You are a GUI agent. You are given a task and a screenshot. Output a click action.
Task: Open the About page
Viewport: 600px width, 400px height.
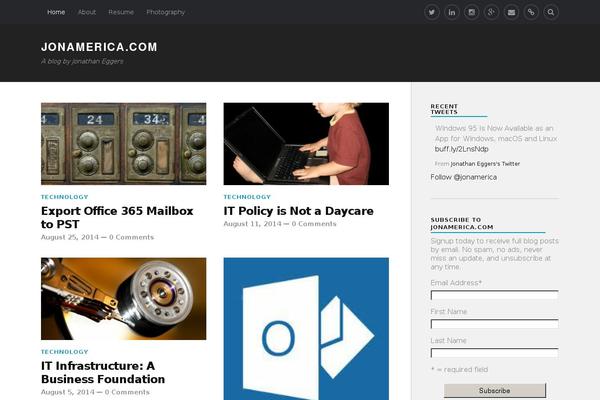click(87, 12)
